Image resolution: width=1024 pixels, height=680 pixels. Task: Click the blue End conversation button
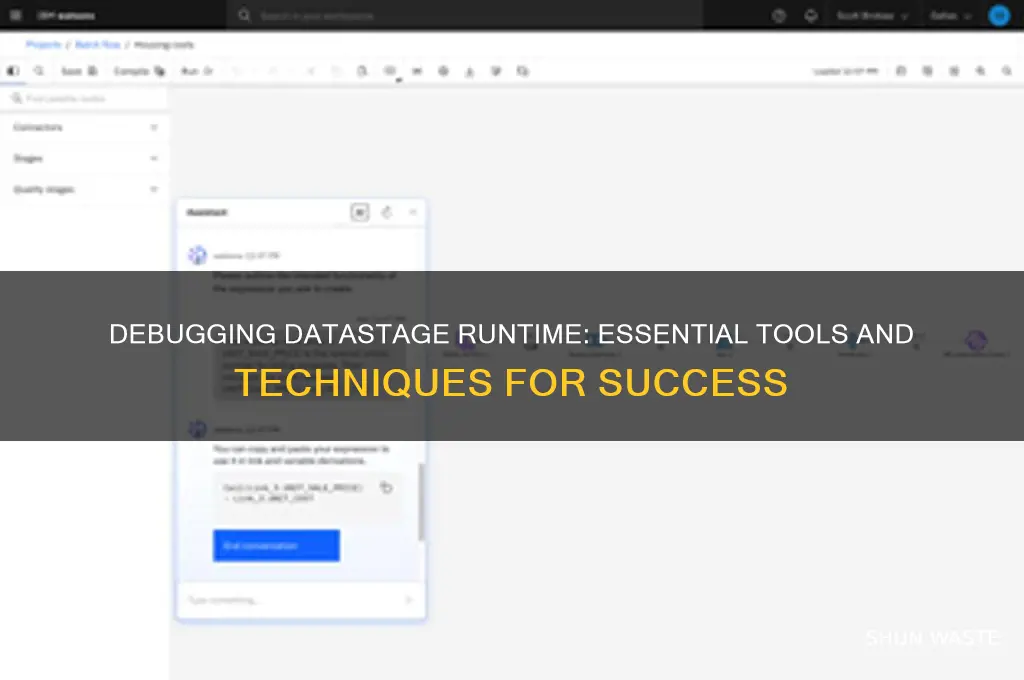[276, 545]
